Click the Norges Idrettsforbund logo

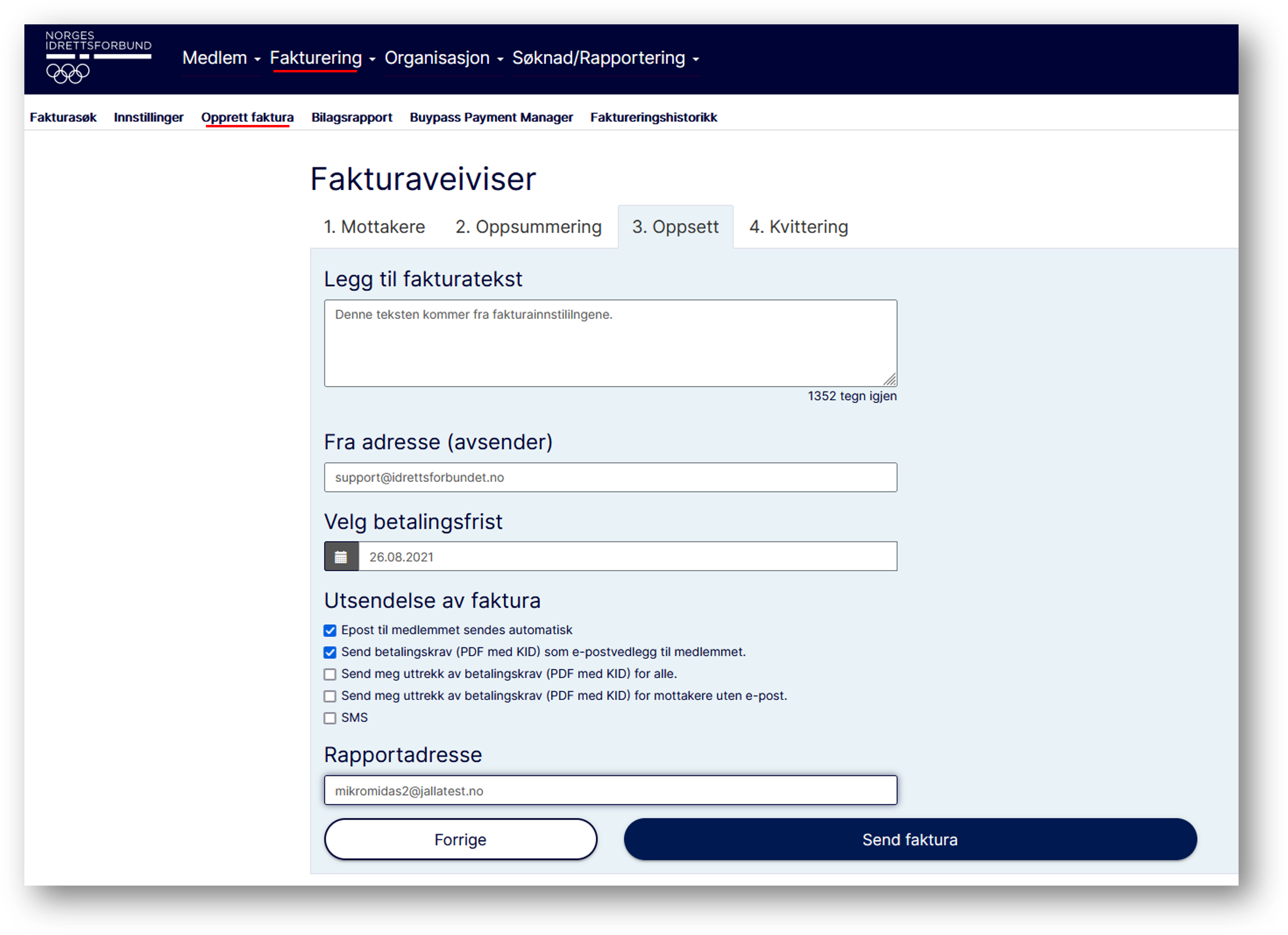point(98,57)
